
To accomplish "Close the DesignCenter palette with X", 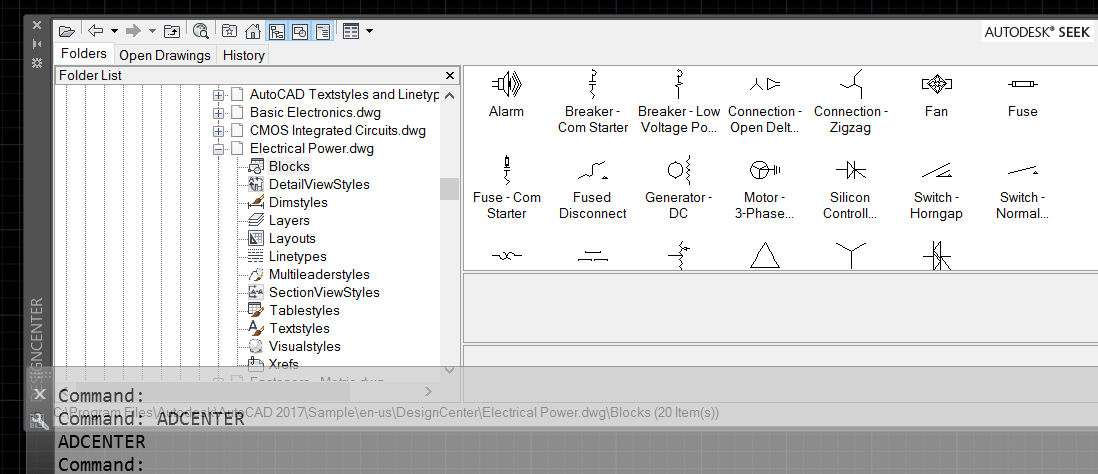I will pos(37,25).
